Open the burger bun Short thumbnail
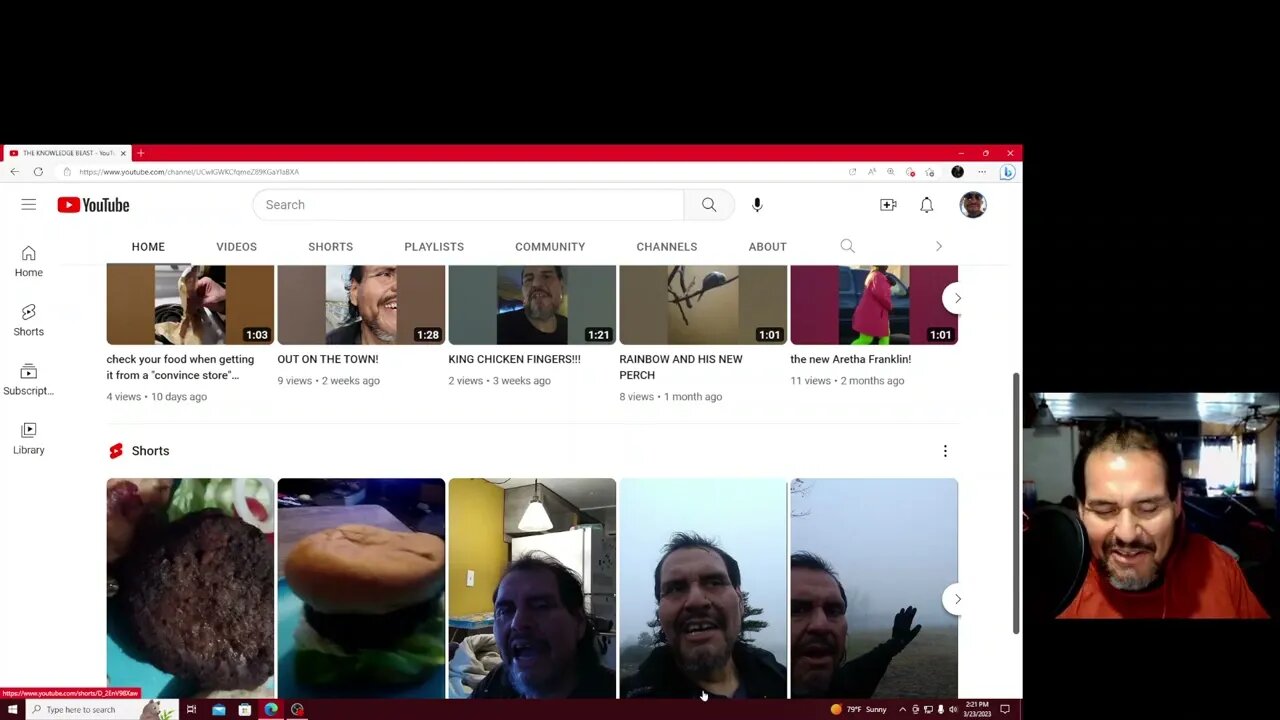 click(361, 588)
